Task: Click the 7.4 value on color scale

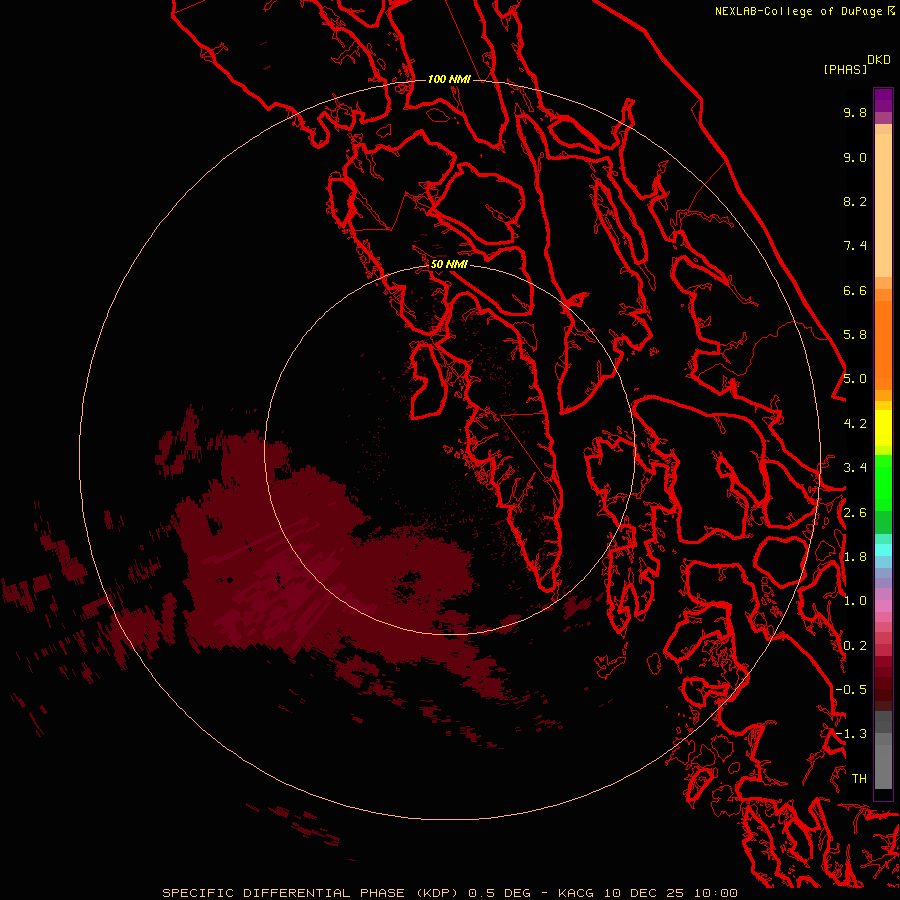Action: 855,246
